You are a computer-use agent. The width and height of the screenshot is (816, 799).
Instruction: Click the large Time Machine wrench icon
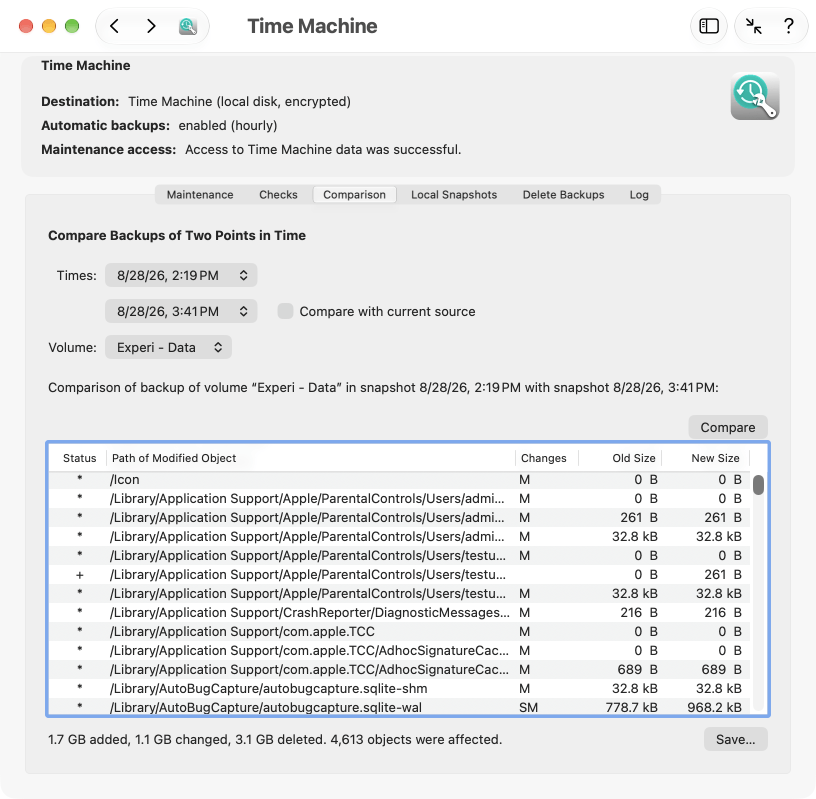(x=755, y=97)
